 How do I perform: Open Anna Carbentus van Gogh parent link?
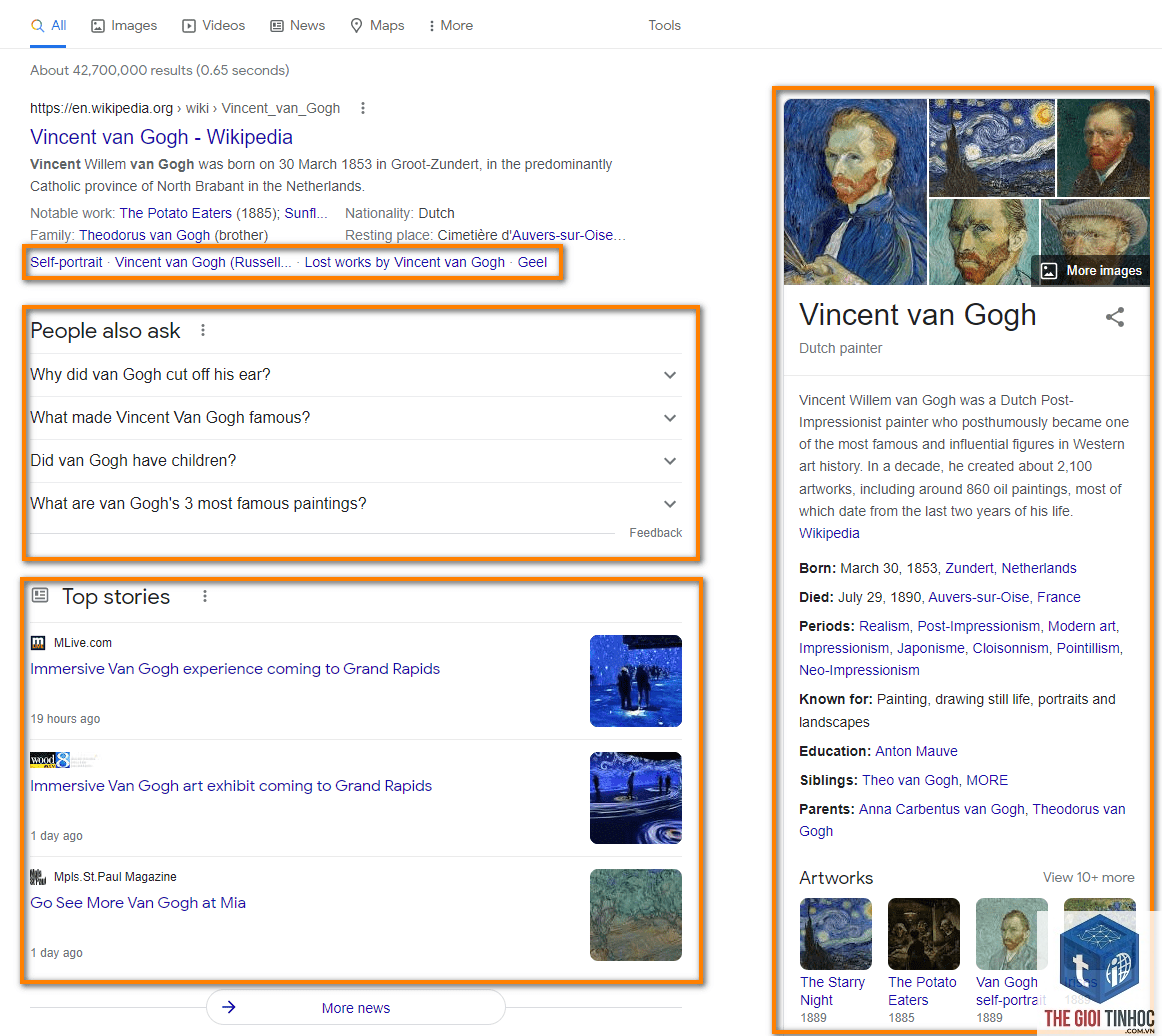pyautogui.click(x=941, y=809)
